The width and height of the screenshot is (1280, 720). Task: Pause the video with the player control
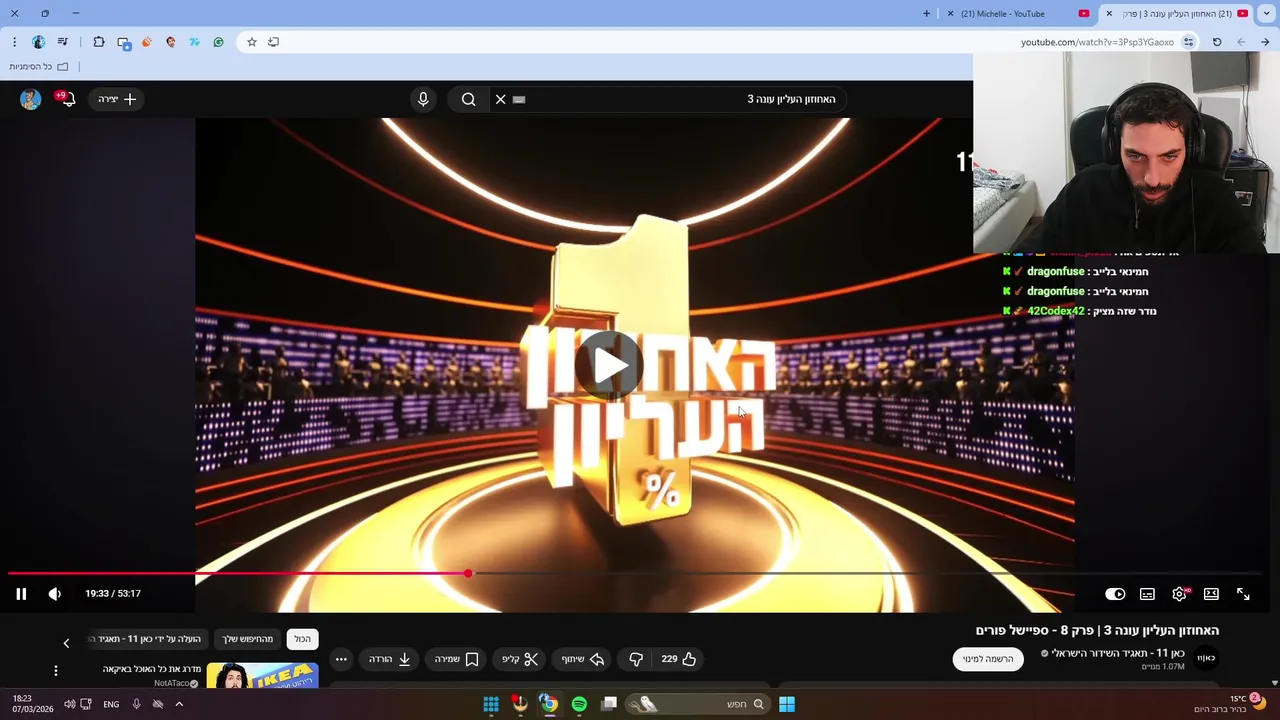(21, 594)
